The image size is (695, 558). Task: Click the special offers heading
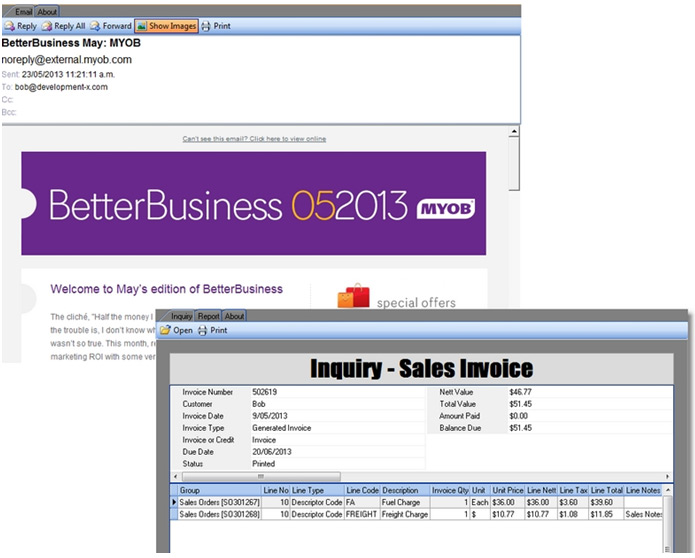[x=416, y=303]
